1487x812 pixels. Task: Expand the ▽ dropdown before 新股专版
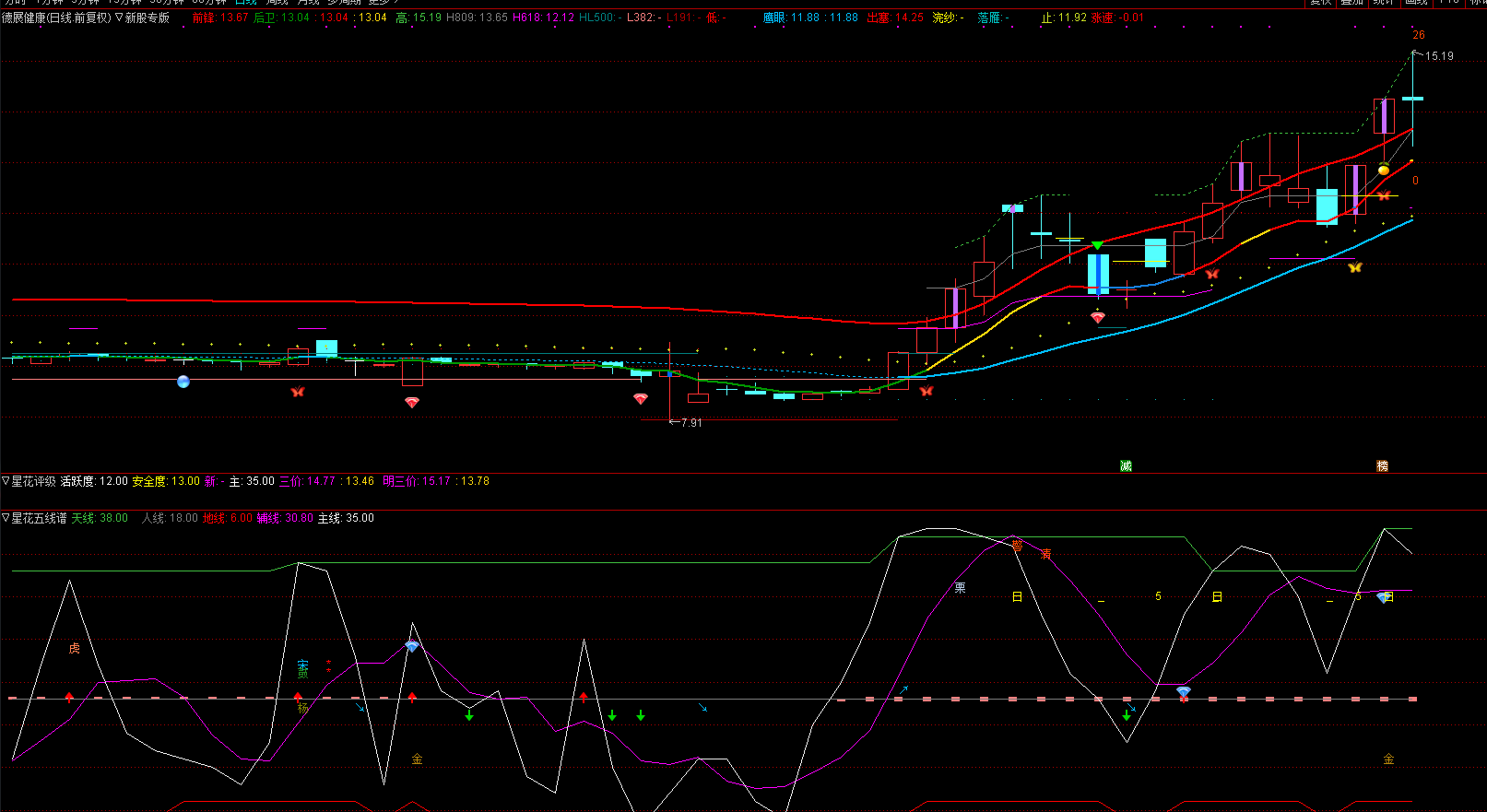(x=119, y=18)
